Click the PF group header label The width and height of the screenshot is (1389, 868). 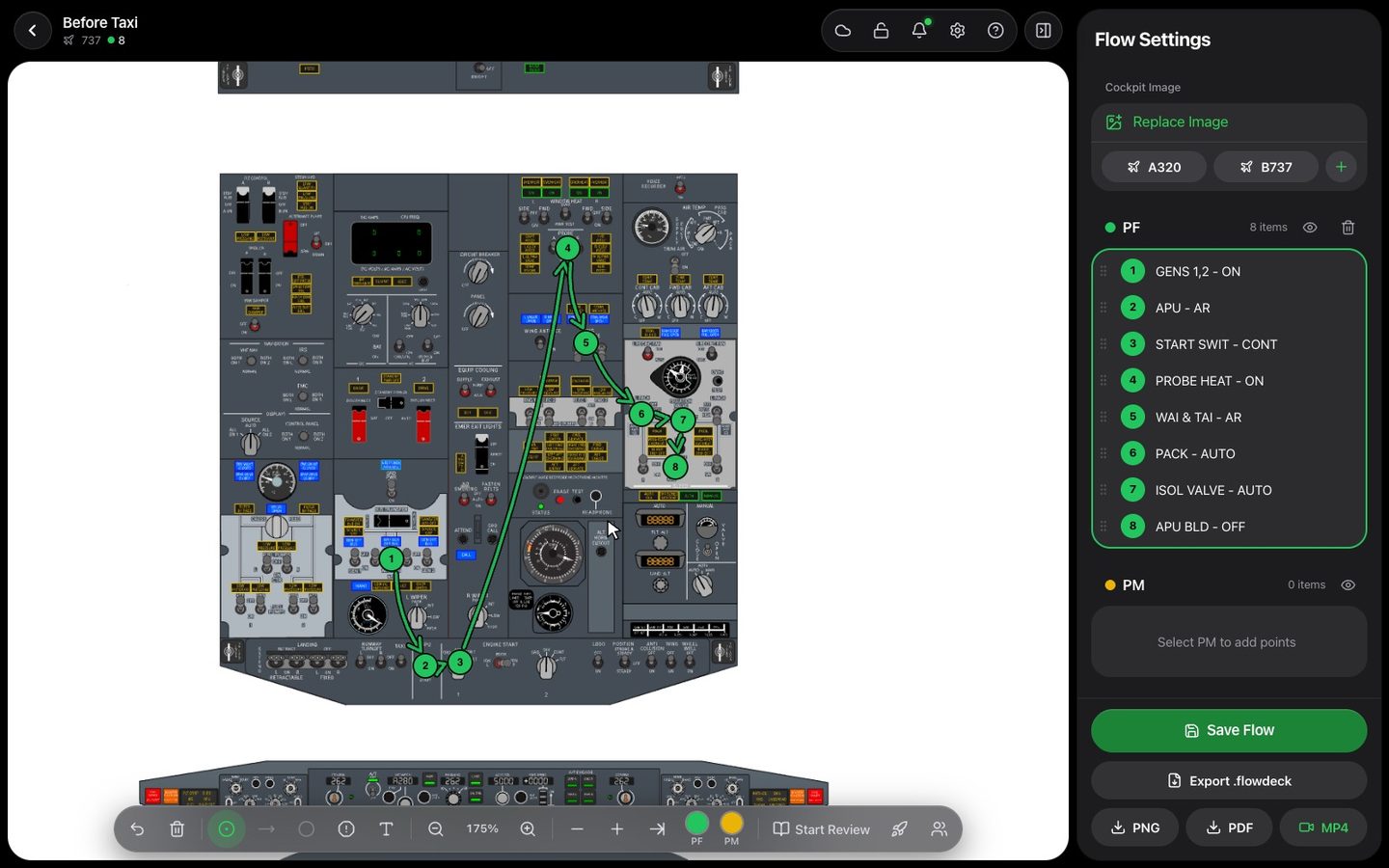click(1130, 228)
